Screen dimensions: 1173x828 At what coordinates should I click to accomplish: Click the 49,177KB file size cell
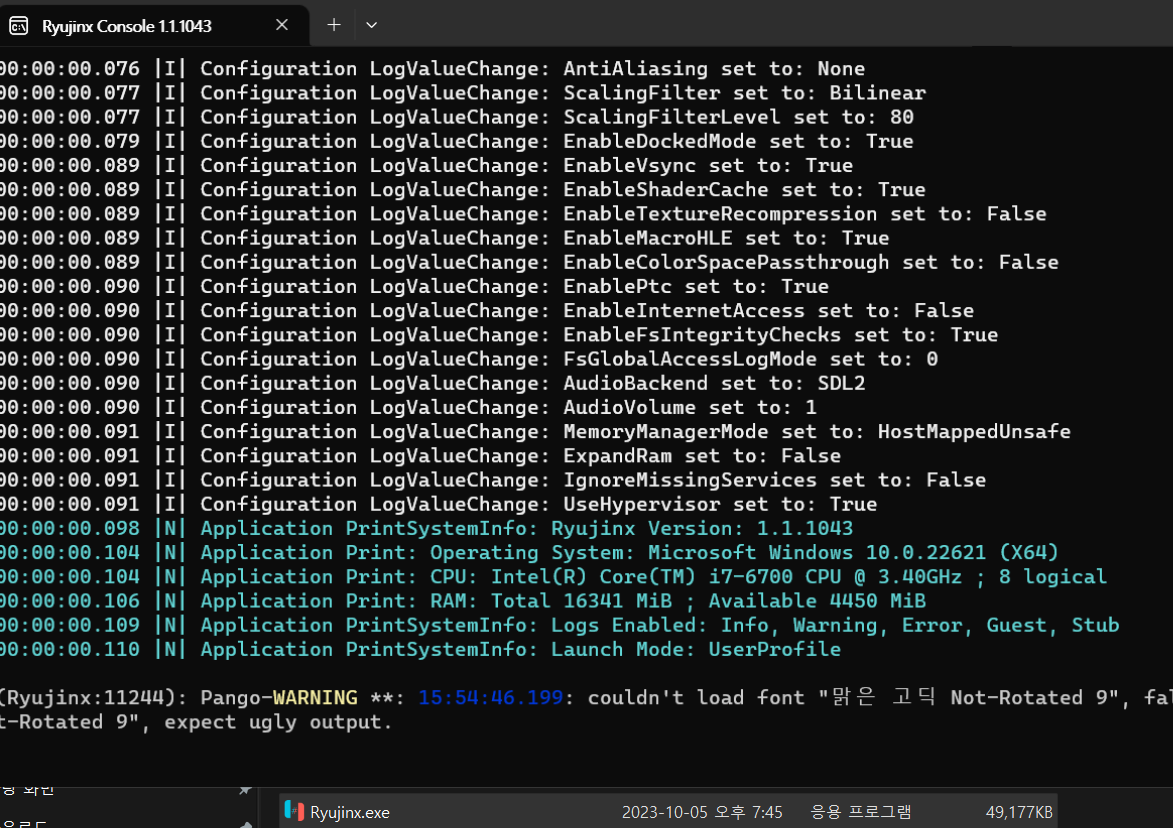click(x=1019, y=812)
